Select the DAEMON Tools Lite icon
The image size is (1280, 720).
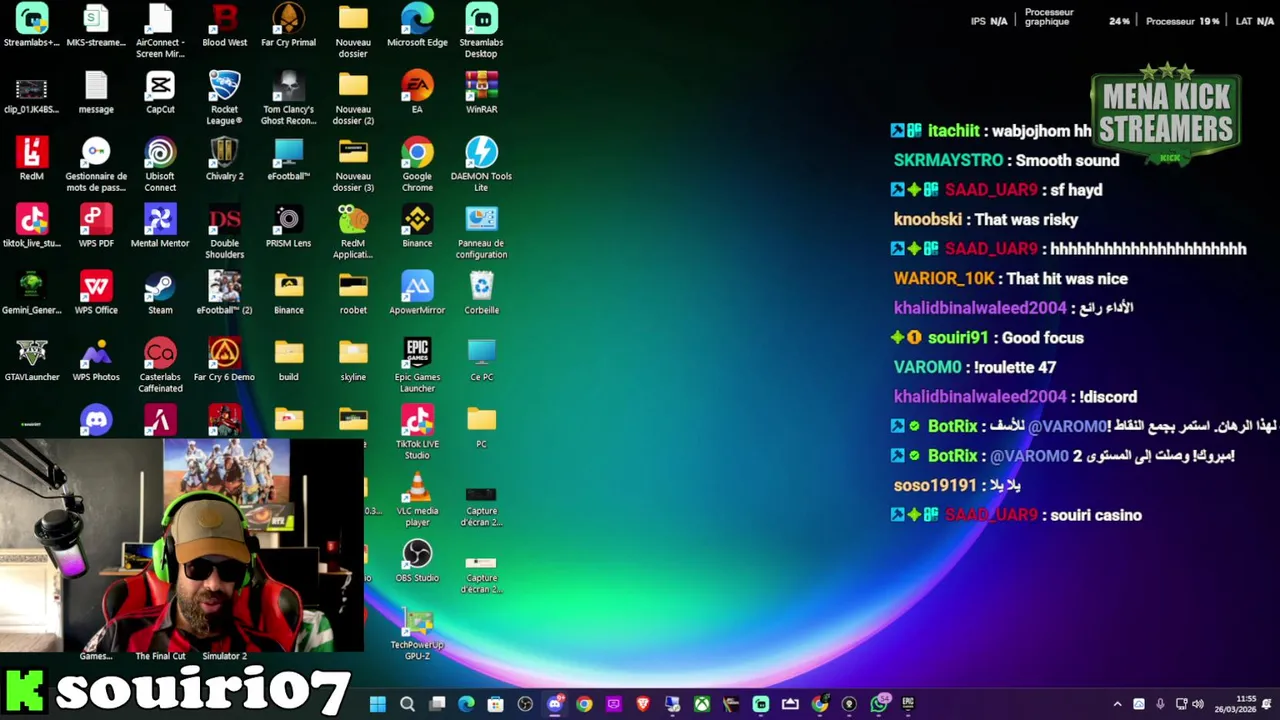[481, 165]
